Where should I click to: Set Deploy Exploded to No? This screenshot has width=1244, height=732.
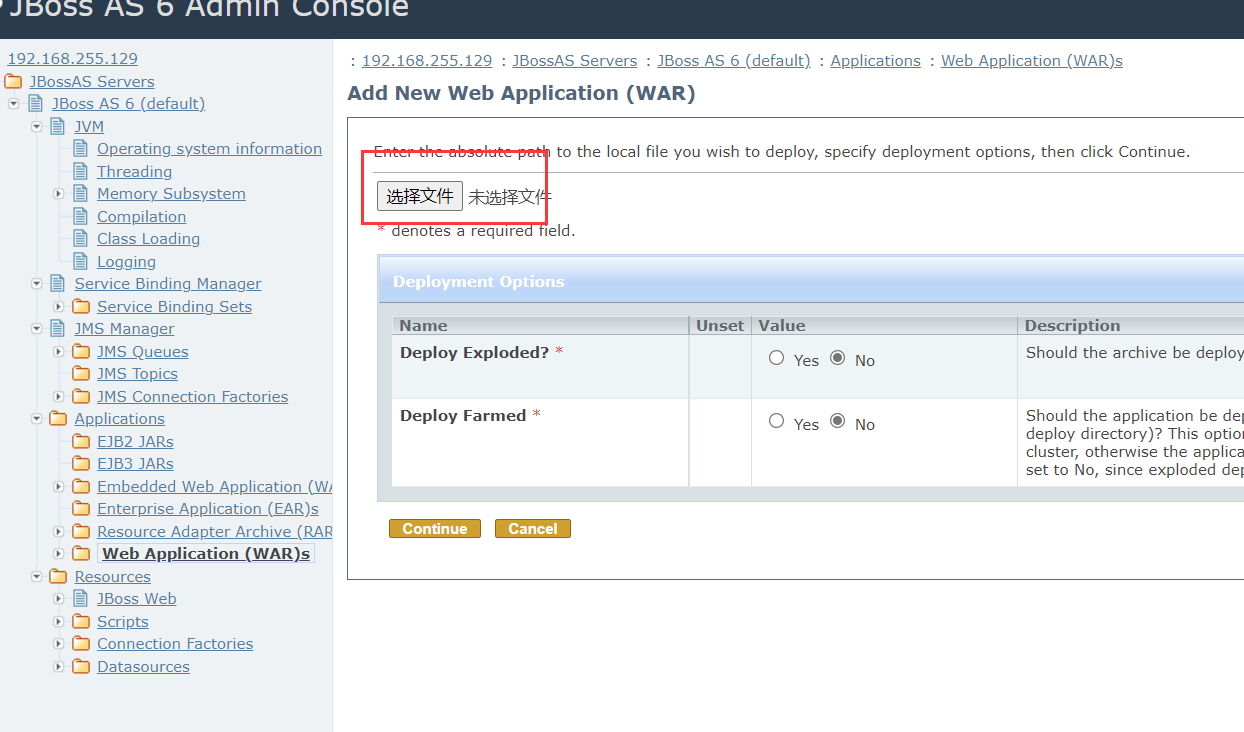coord(837,358)
